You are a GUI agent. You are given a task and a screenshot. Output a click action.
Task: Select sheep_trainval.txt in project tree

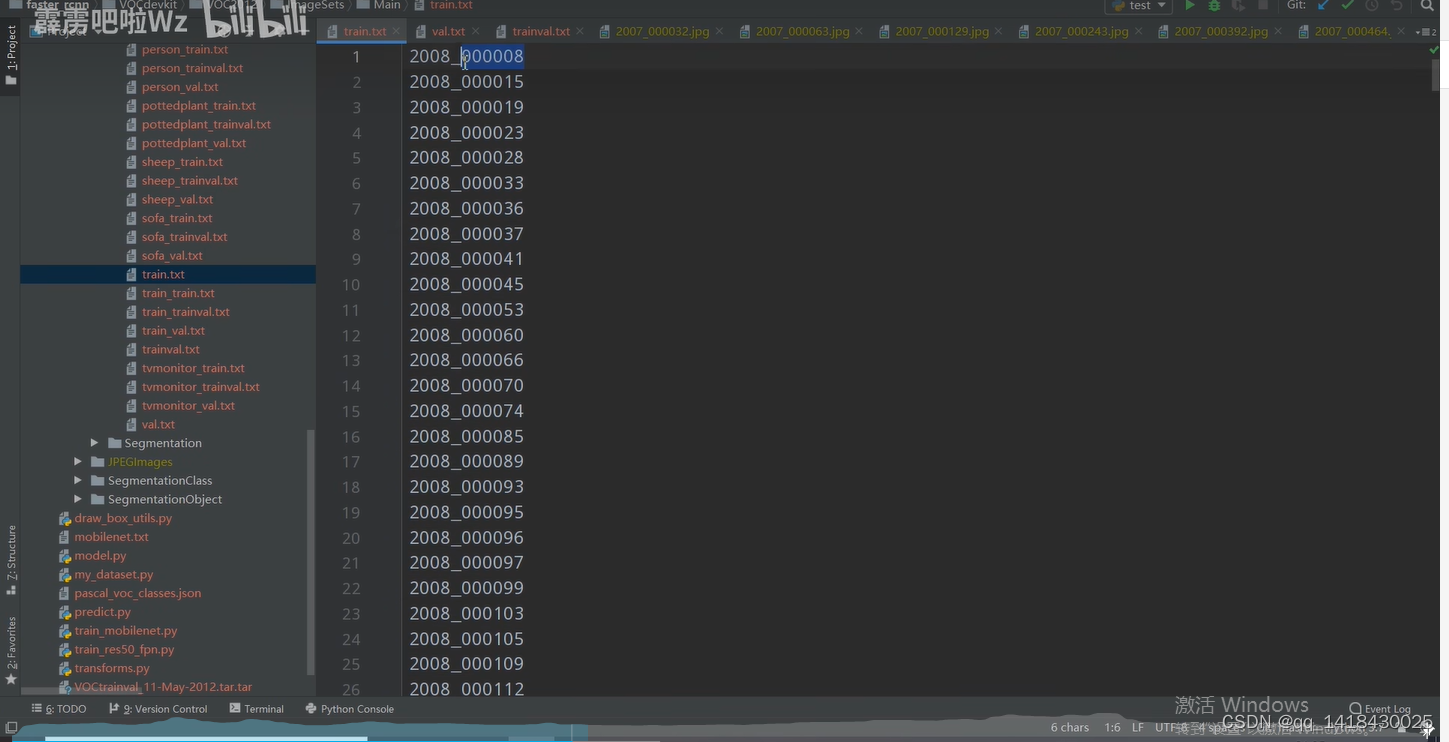point(190,181)
